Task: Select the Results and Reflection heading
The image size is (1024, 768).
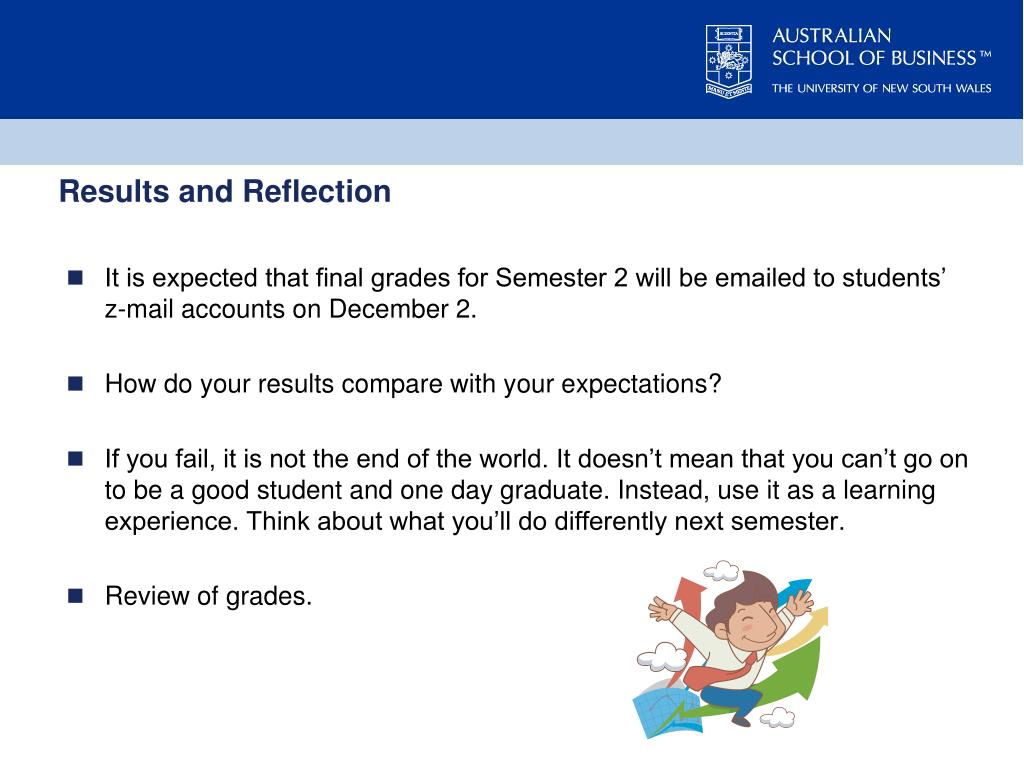Action: click(x=225, y=191)
